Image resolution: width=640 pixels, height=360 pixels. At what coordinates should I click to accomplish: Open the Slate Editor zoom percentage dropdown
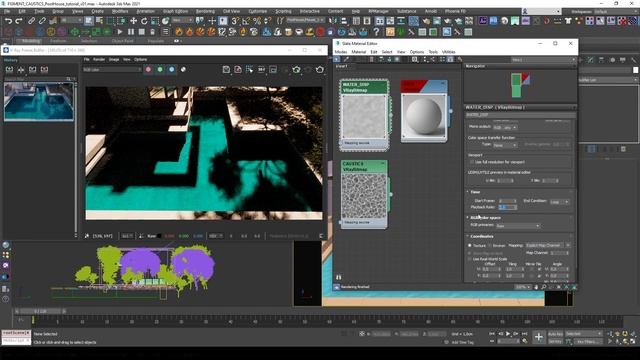523,287
